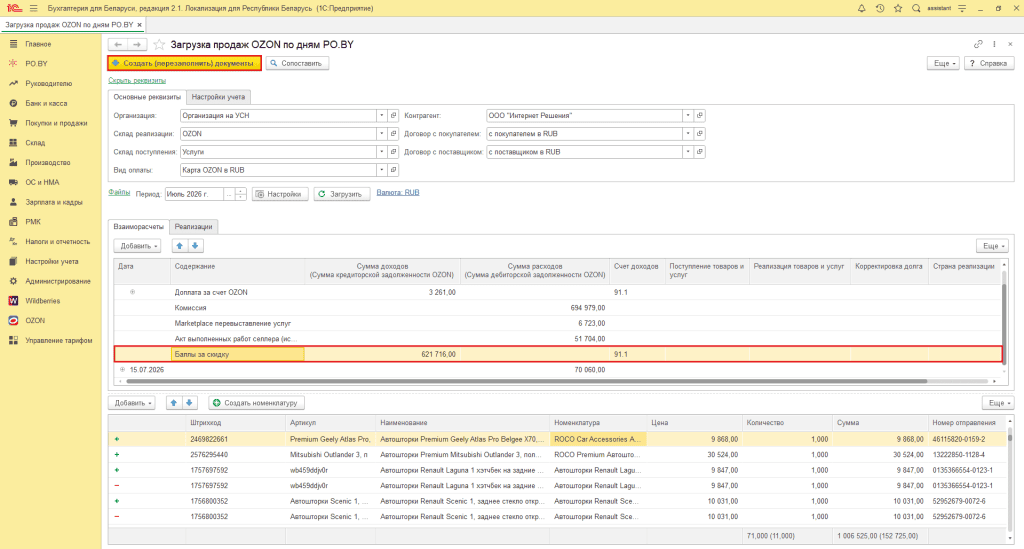Expand the 15.07.2026 settlement row
This screenshot has height=549, width=1024.
122,369
